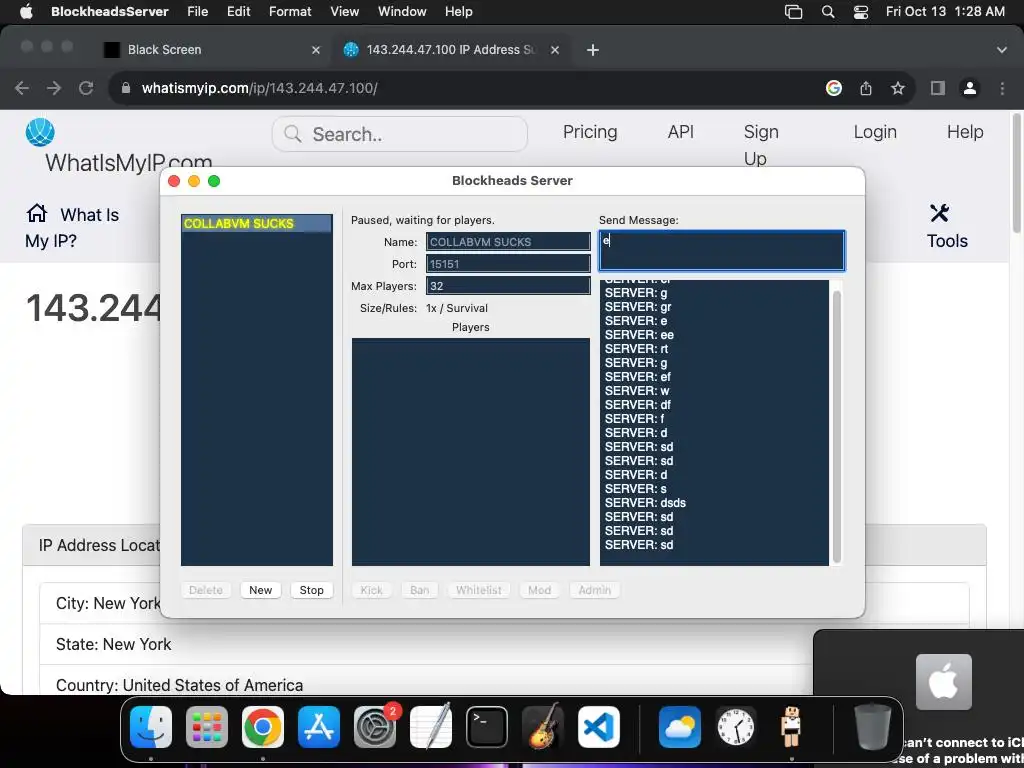
Task: Click the Google icon in address bar
Action: (x=833, y=88)
